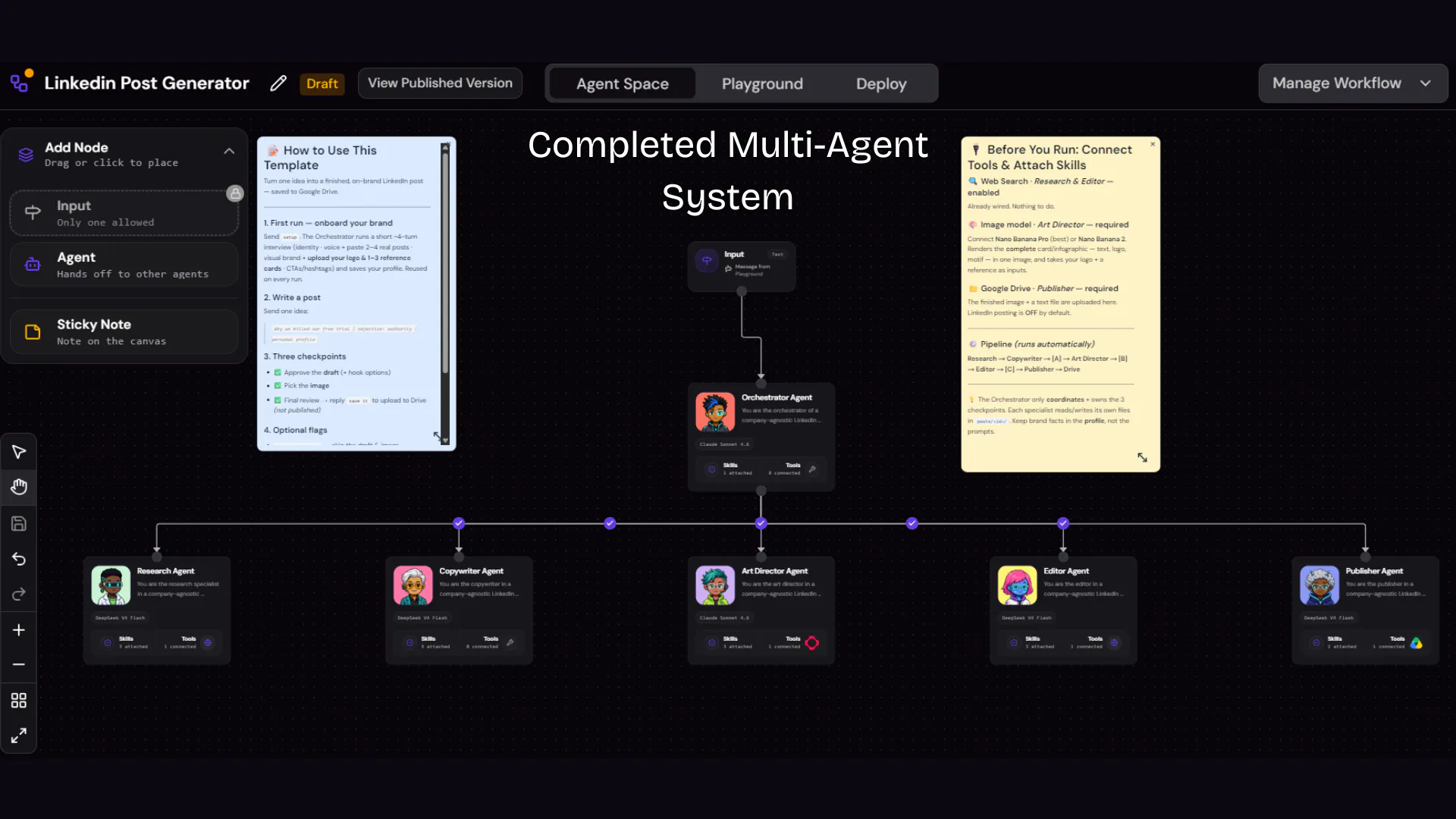The width and height of the screenshot is (1456, 819).
Task: Redo the last canvas change
Action: 19,594
